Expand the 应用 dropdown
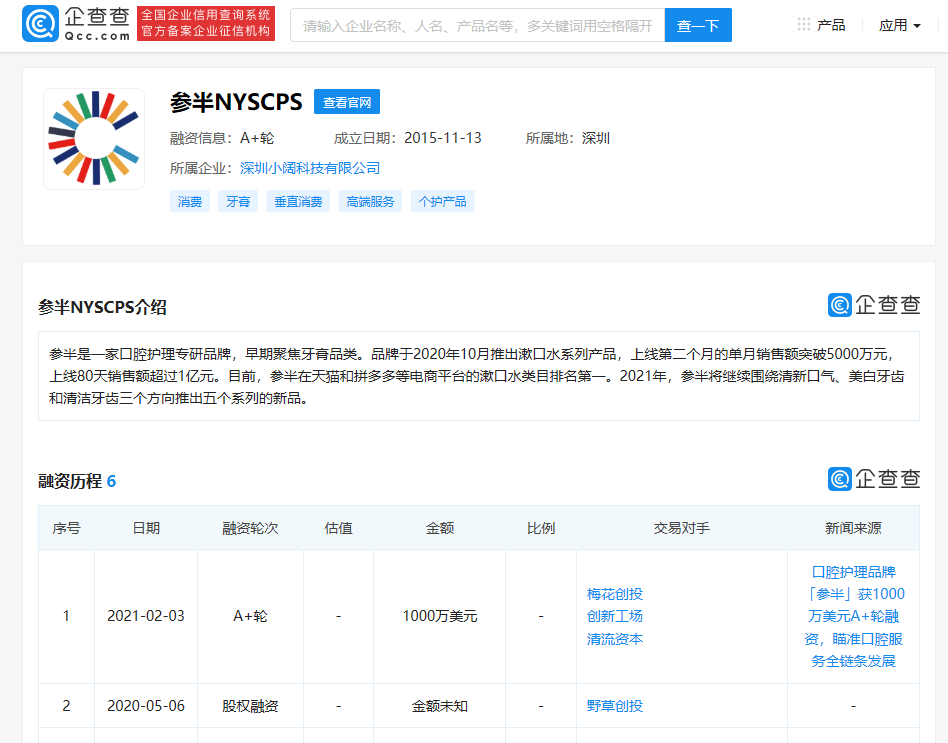 point(900,25)
